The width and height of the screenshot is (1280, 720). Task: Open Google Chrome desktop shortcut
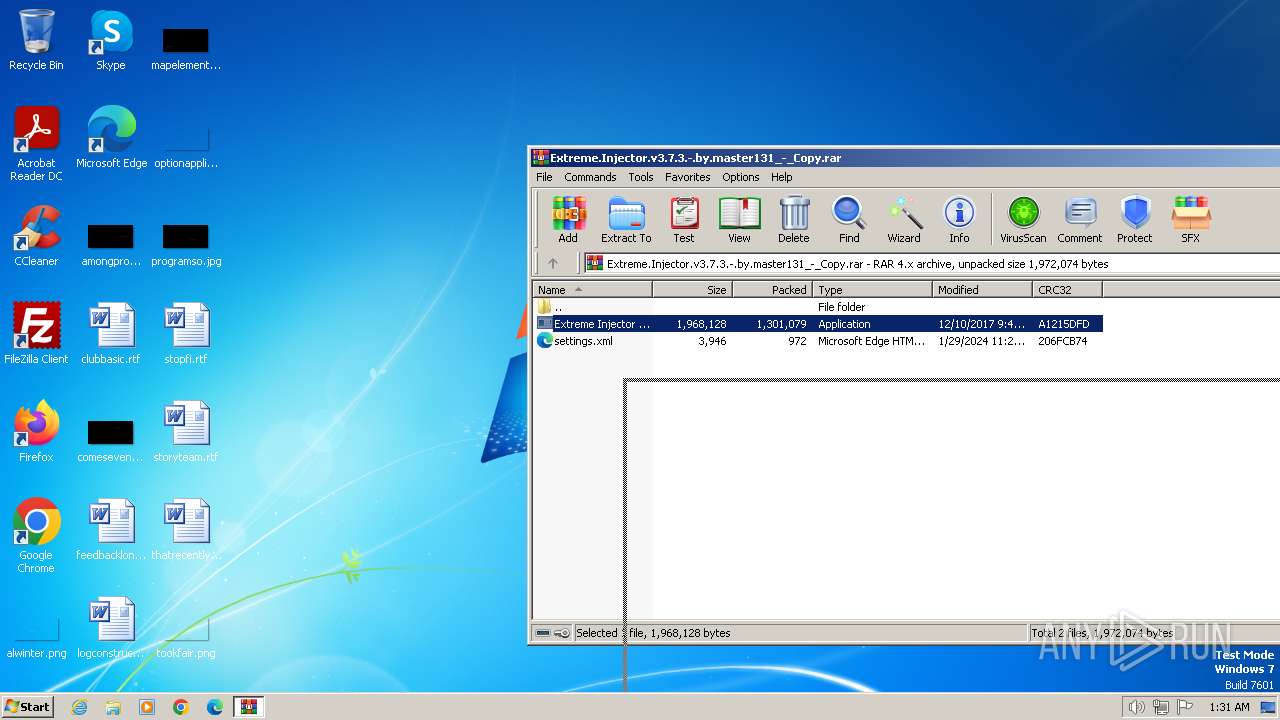(36, 536)
